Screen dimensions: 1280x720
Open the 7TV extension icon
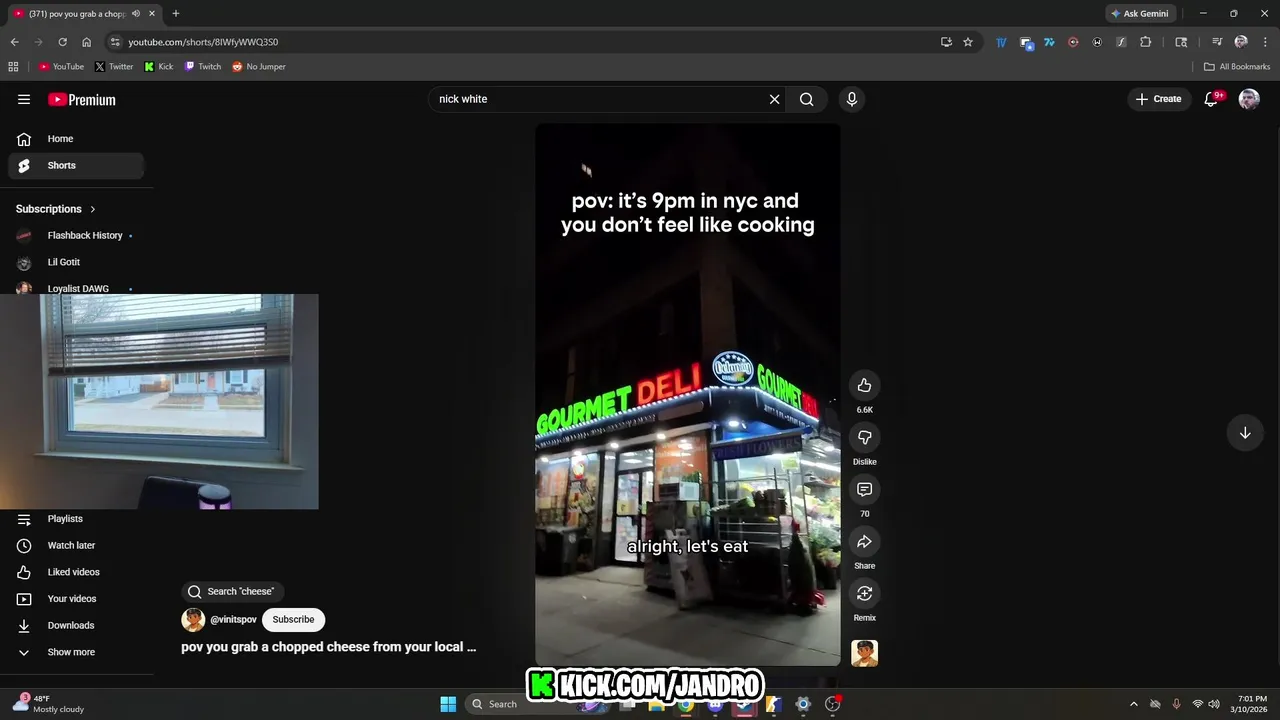(x=1049, y=42)
